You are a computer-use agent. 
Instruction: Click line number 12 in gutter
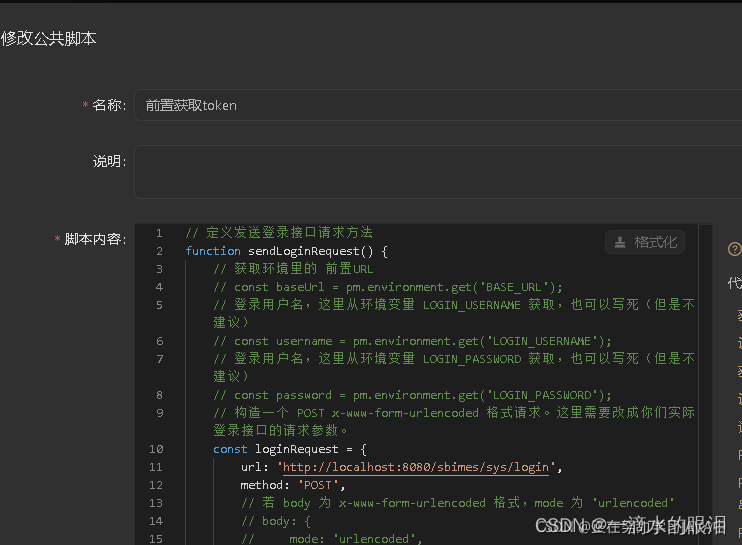click(156, 485)
